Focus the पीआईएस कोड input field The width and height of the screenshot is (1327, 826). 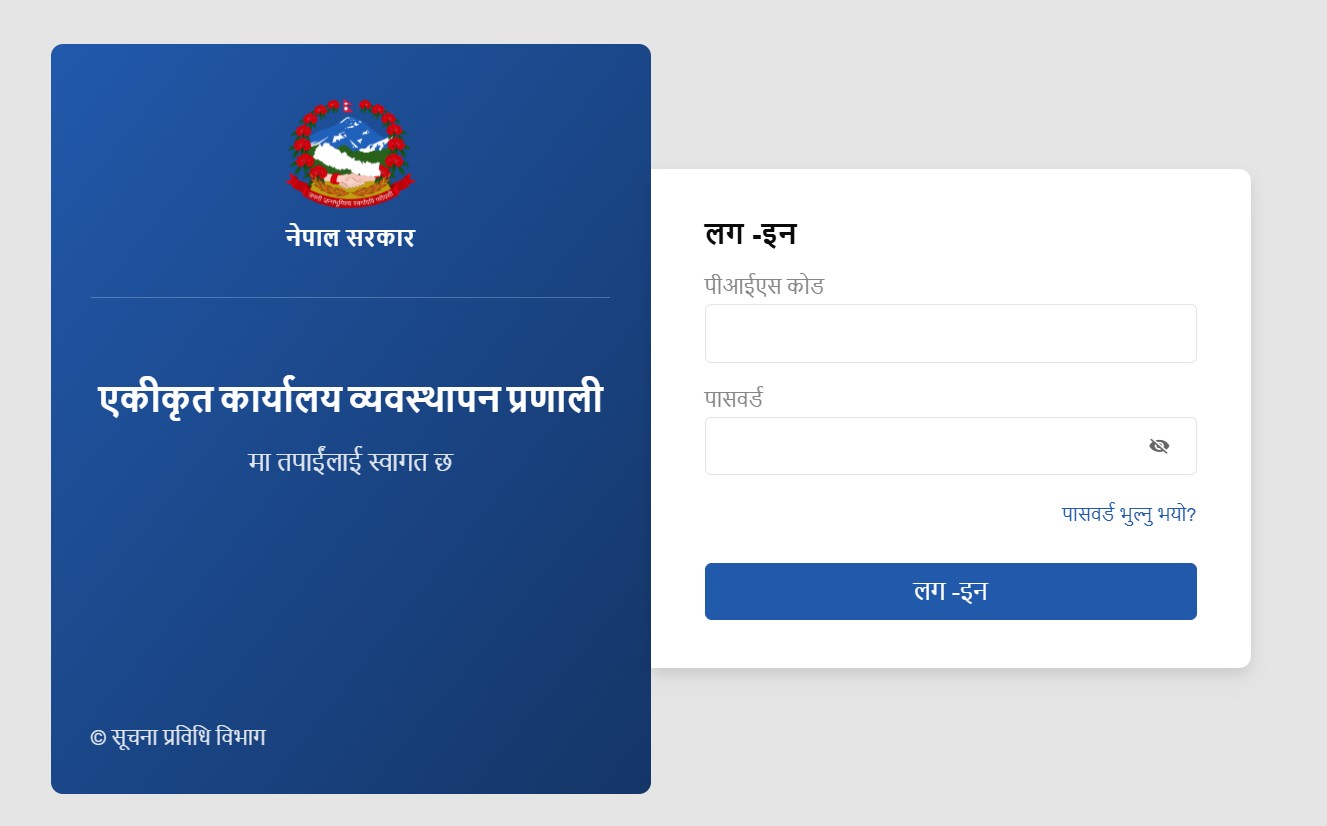(950, 333)
